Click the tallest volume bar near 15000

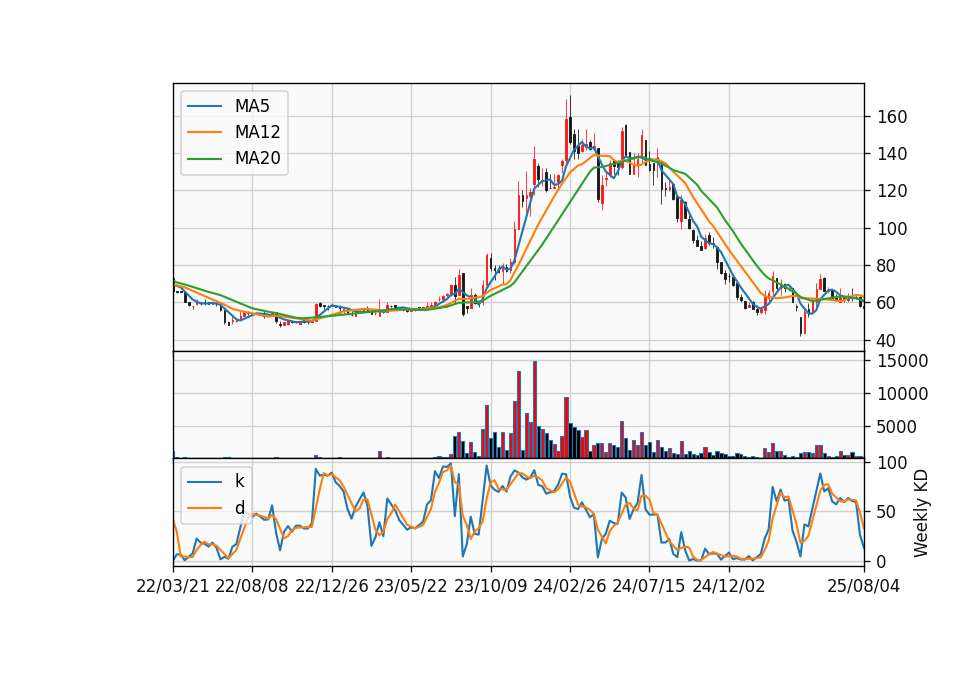coord(535,410)
